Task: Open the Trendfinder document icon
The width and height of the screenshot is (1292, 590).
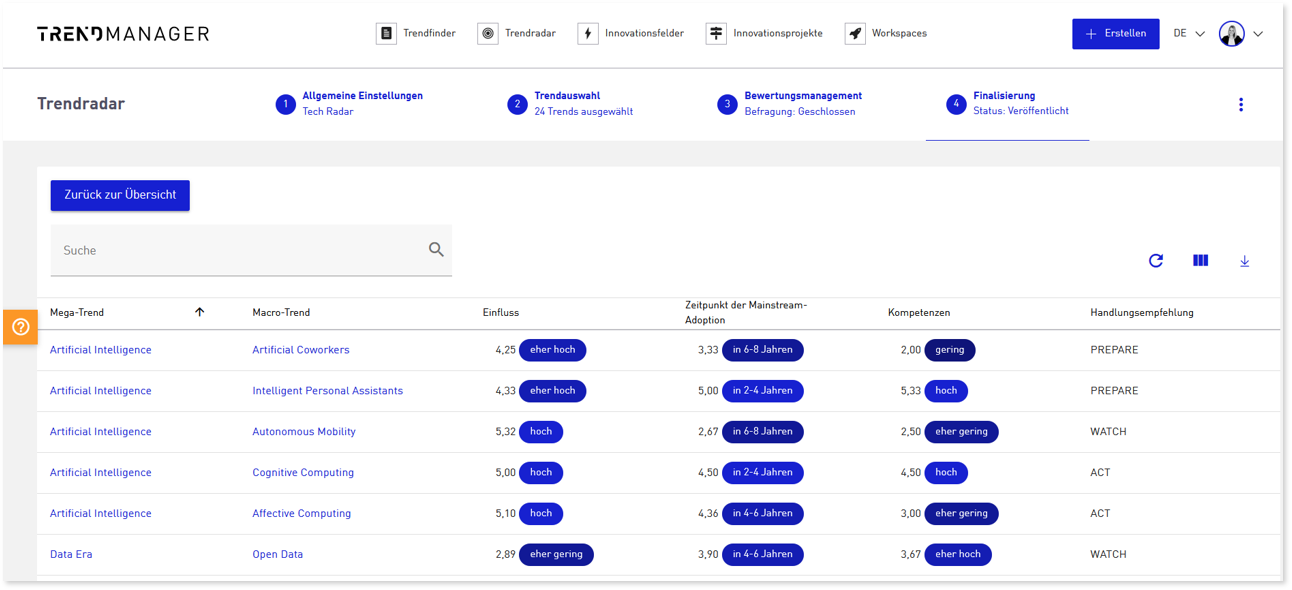Action: click(386, 34)
